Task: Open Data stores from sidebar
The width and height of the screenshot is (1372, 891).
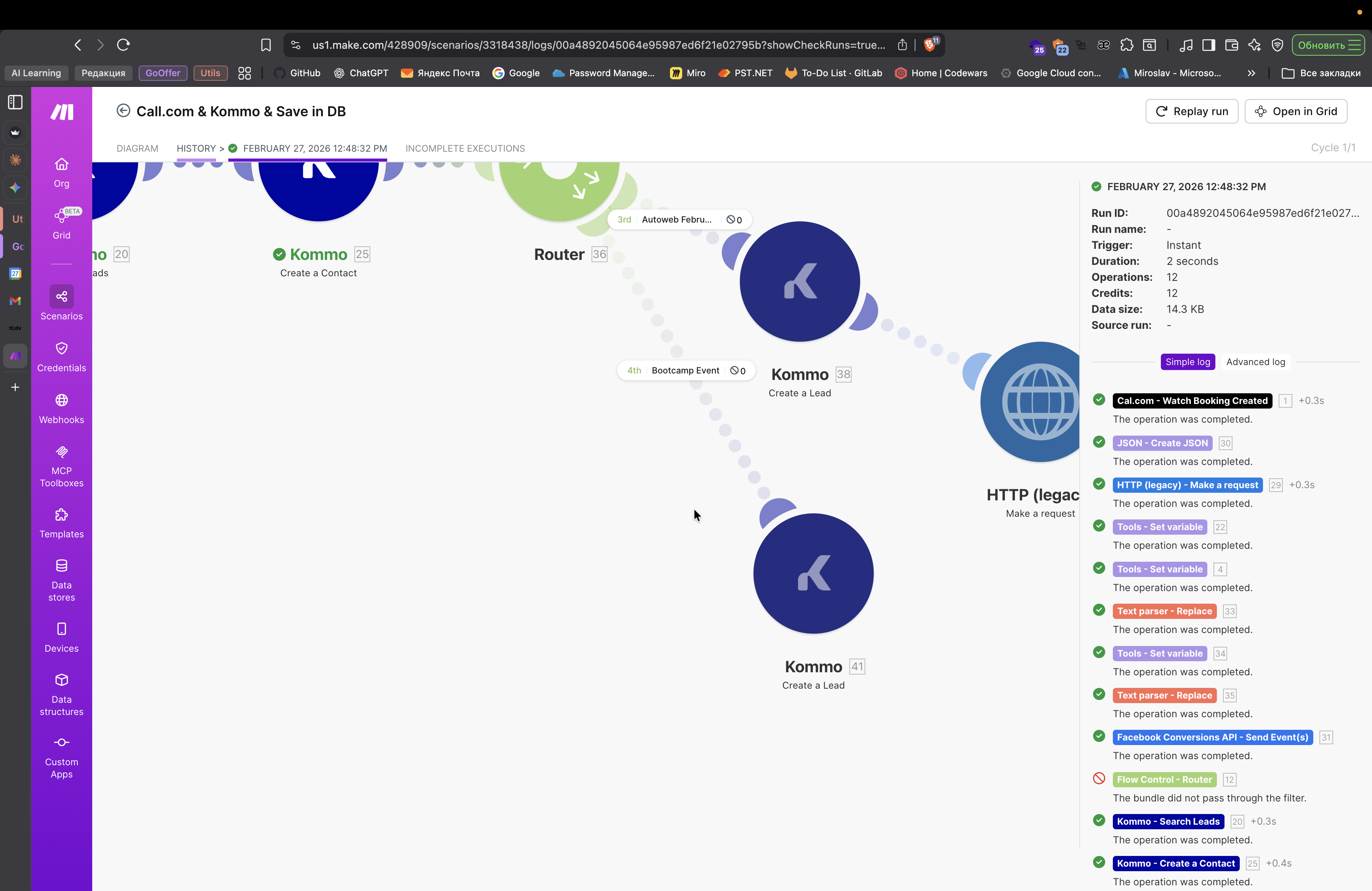Action: (x=61, y=580)
